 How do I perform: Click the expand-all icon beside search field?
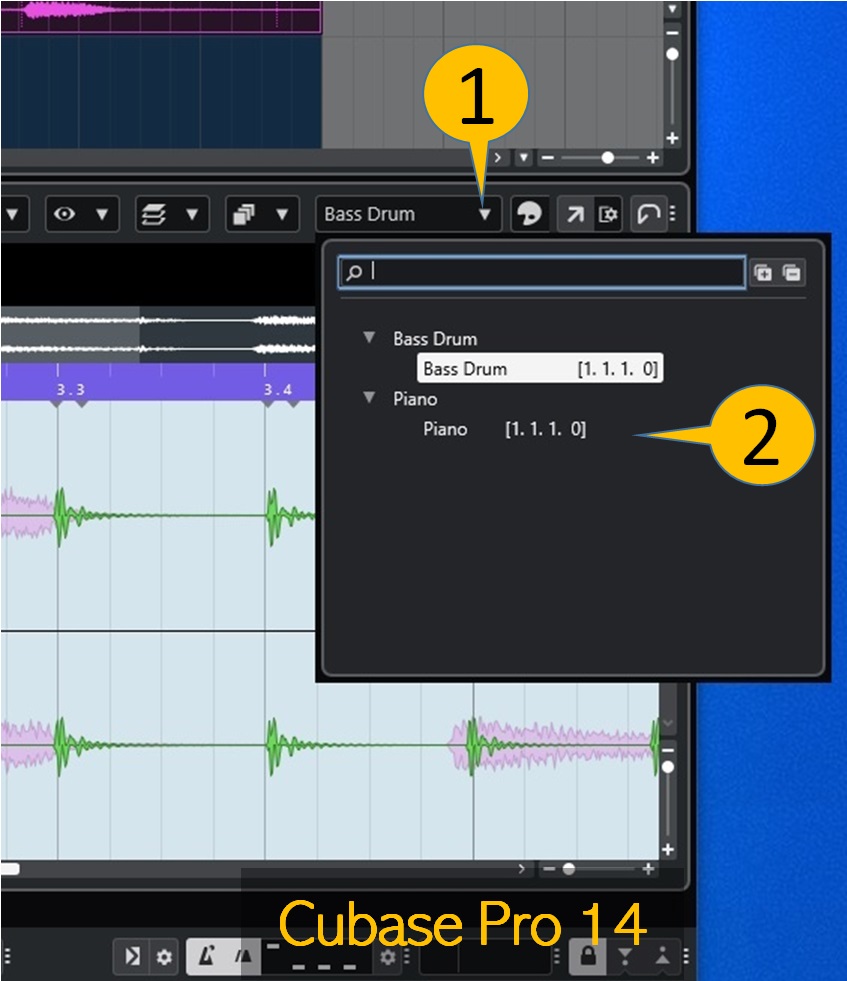click(763, 273)
